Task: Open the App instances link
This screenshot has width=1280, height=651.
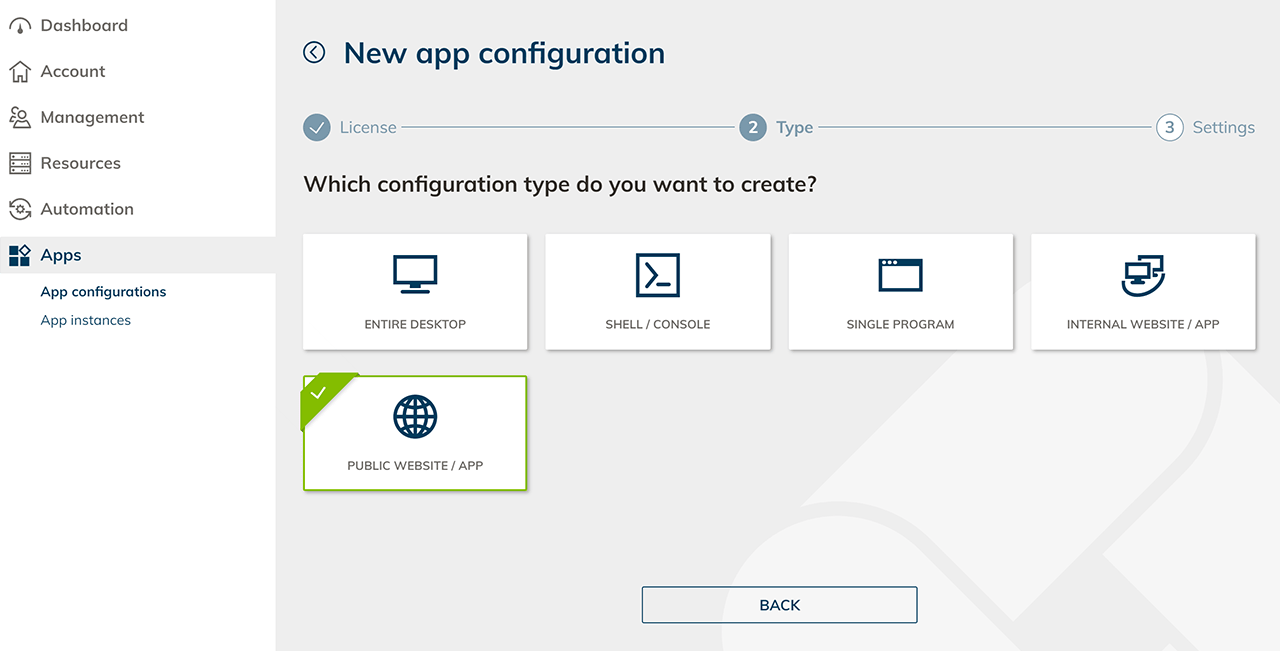Action: [85, 320]
